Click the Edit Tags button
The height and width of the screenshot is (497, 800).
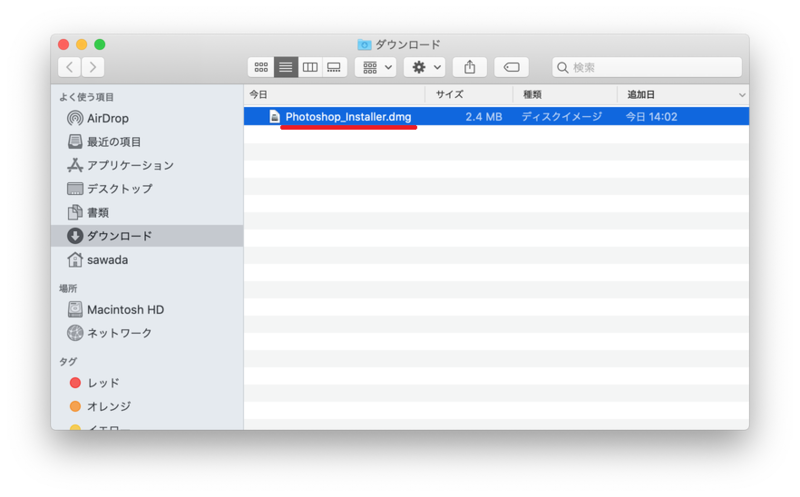(511, 67)
